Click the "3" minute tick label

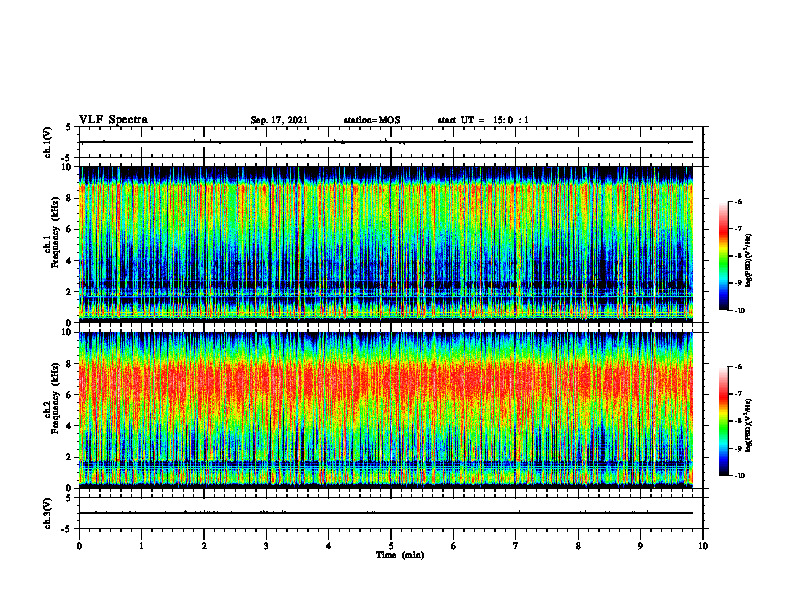[x=266, y=546]
